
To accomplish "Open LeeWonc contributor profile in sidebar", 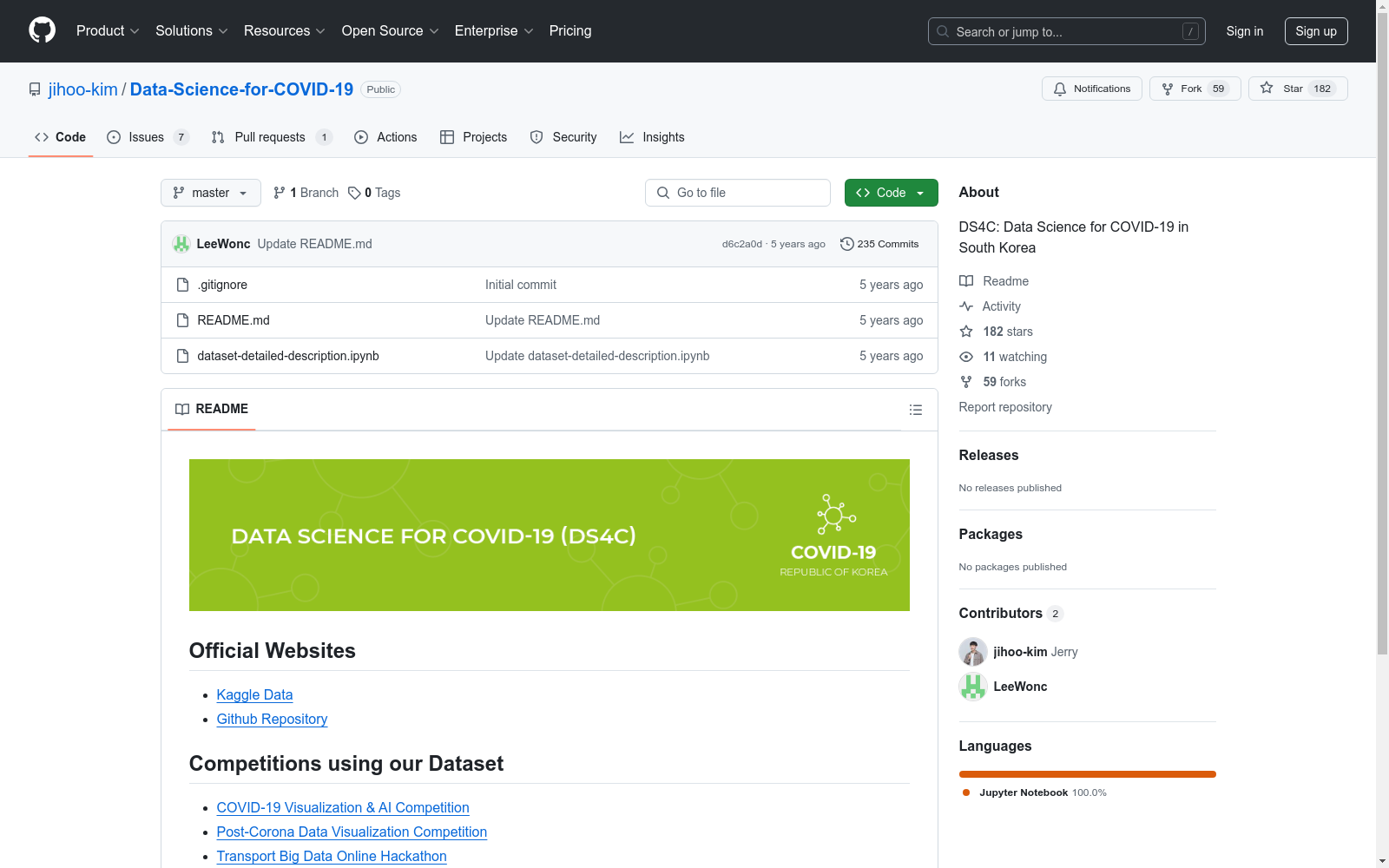I will tap(1020, 687).
